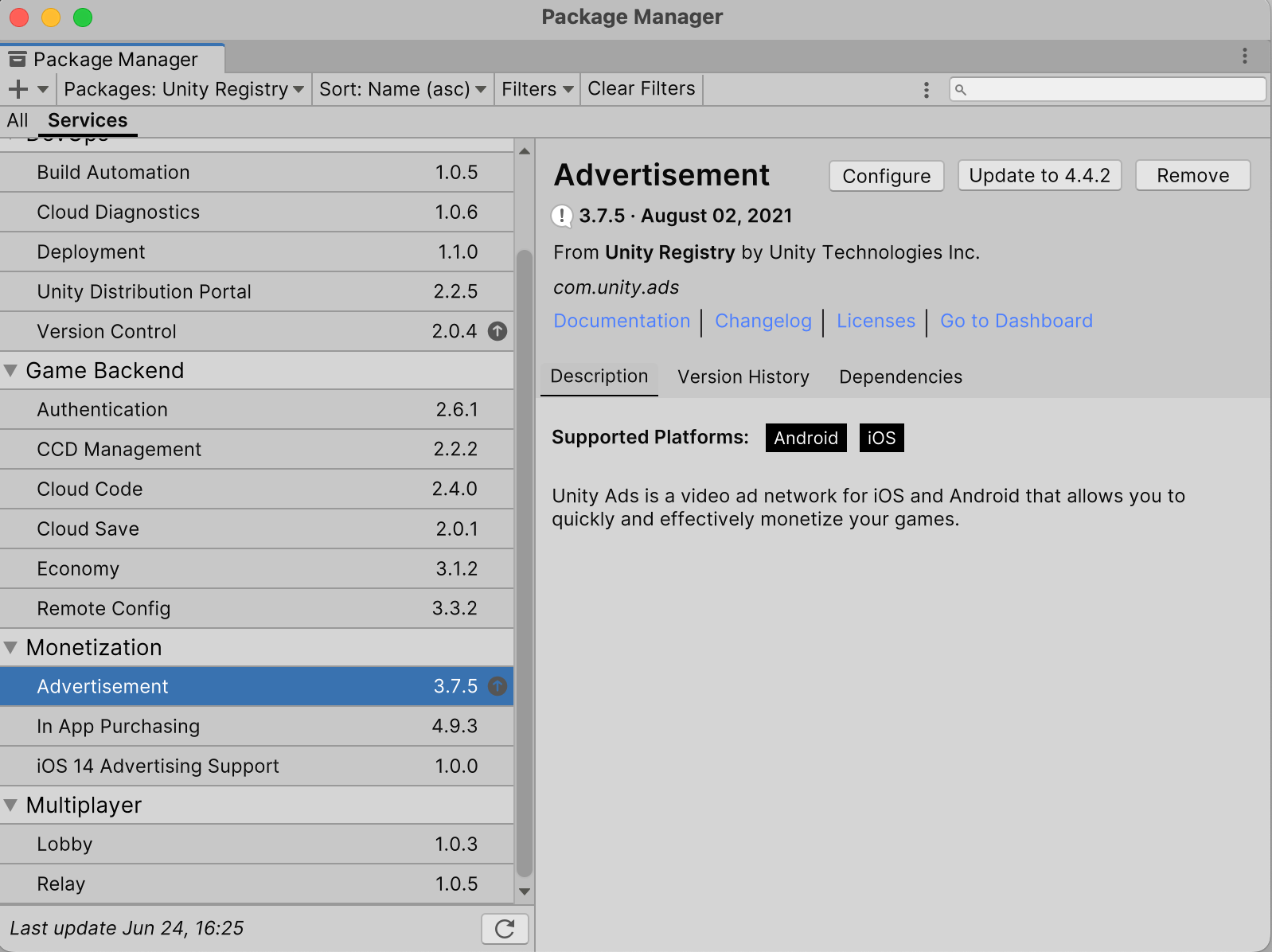Select the Advertisement package row
This screenshot has height=952, width=1272.
(256, 686)
